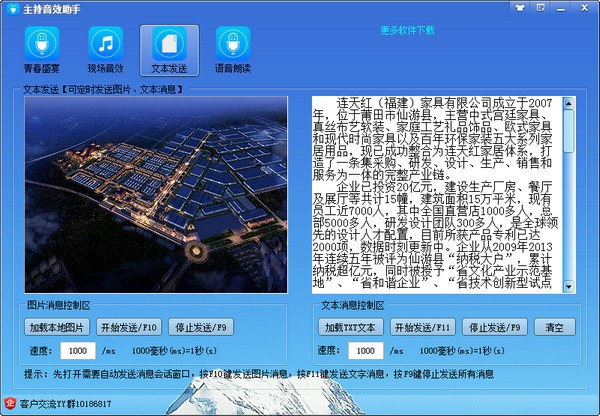This screenshot has width=600, height=416.
Task: Click the 客户交流 YY群 icon at bottom-left
Action: tap(10, 404)
